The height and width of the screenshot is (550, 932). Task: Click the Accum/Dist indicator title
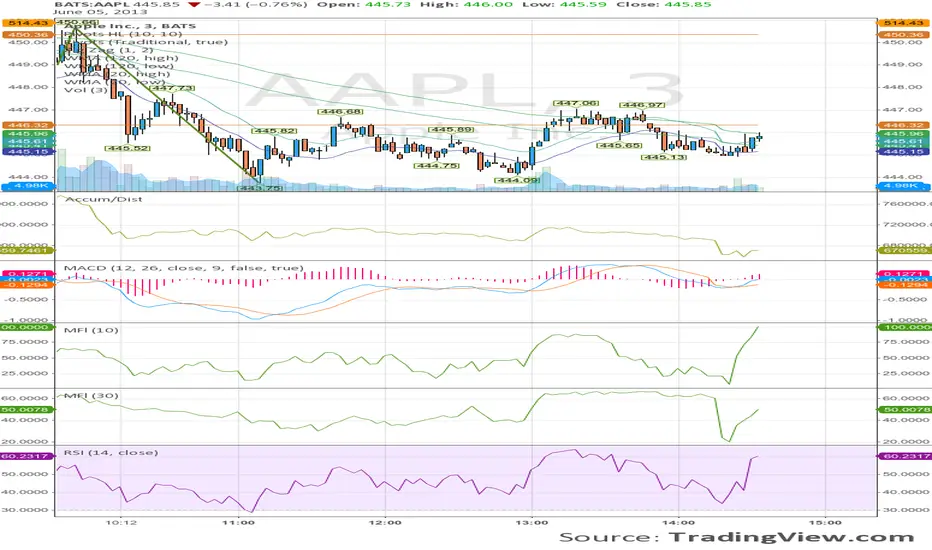103,199
